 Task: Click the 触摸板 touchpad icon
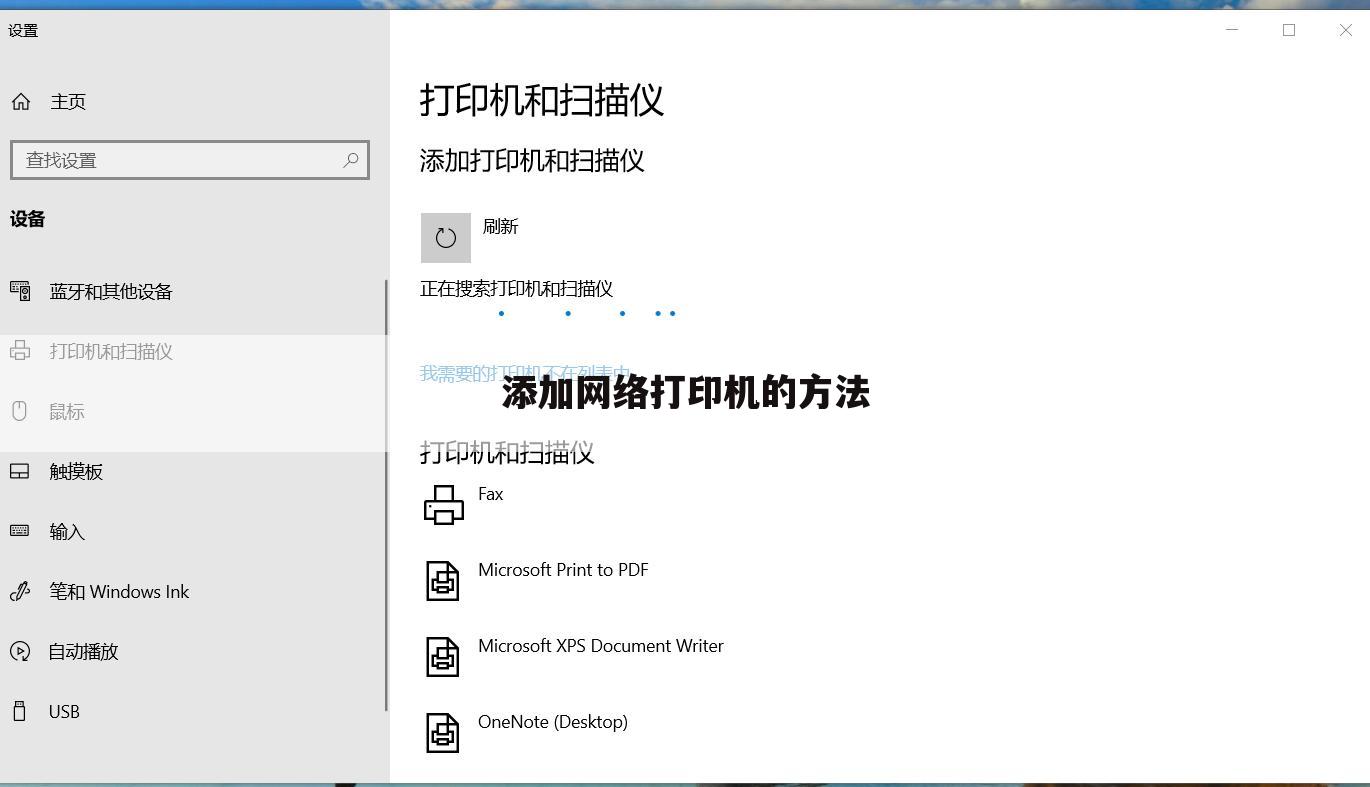(x=20, y=471)
